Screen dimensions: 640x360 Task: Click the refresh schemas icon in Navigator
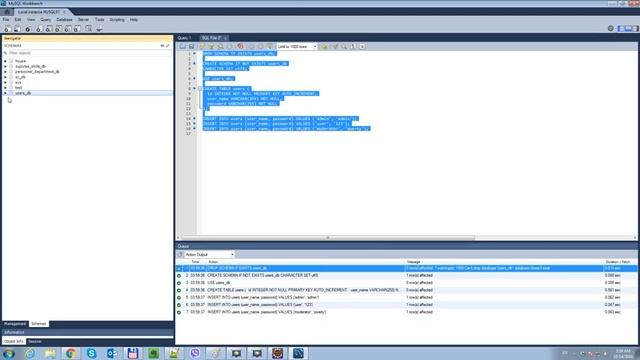162,46
